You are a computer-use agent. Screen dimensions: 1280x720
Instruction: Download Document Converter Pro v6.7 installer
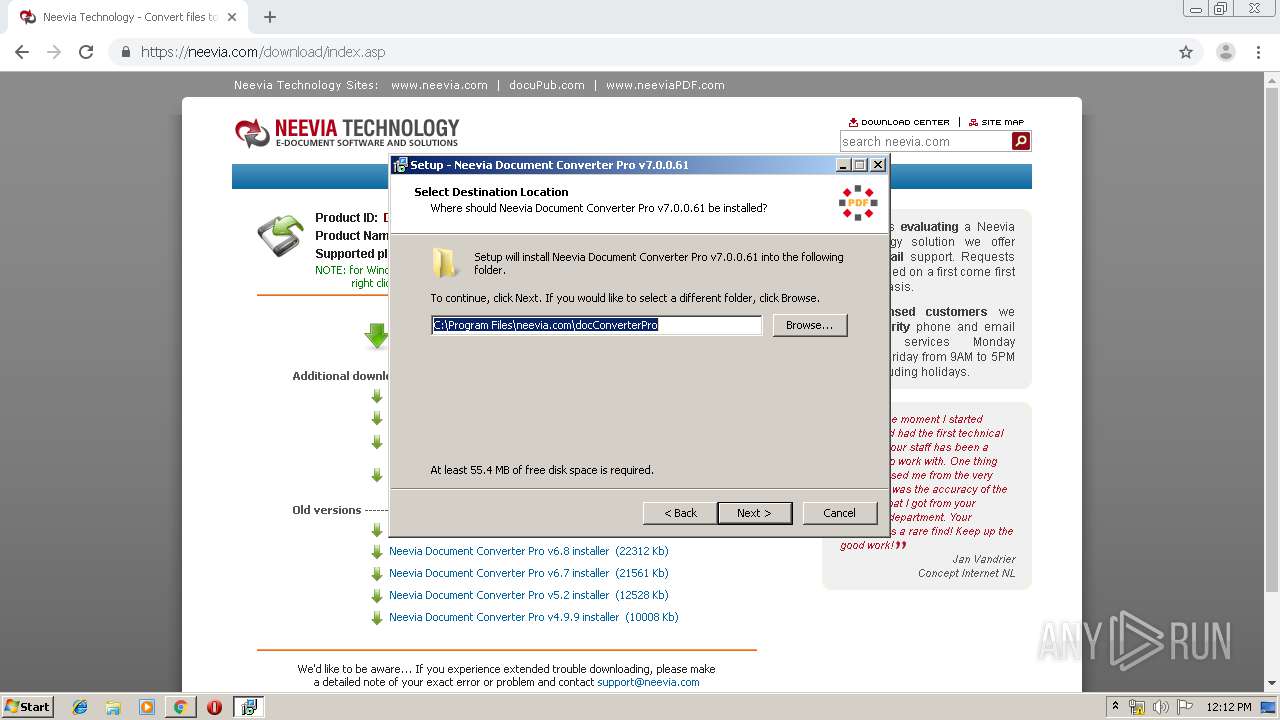528,573
